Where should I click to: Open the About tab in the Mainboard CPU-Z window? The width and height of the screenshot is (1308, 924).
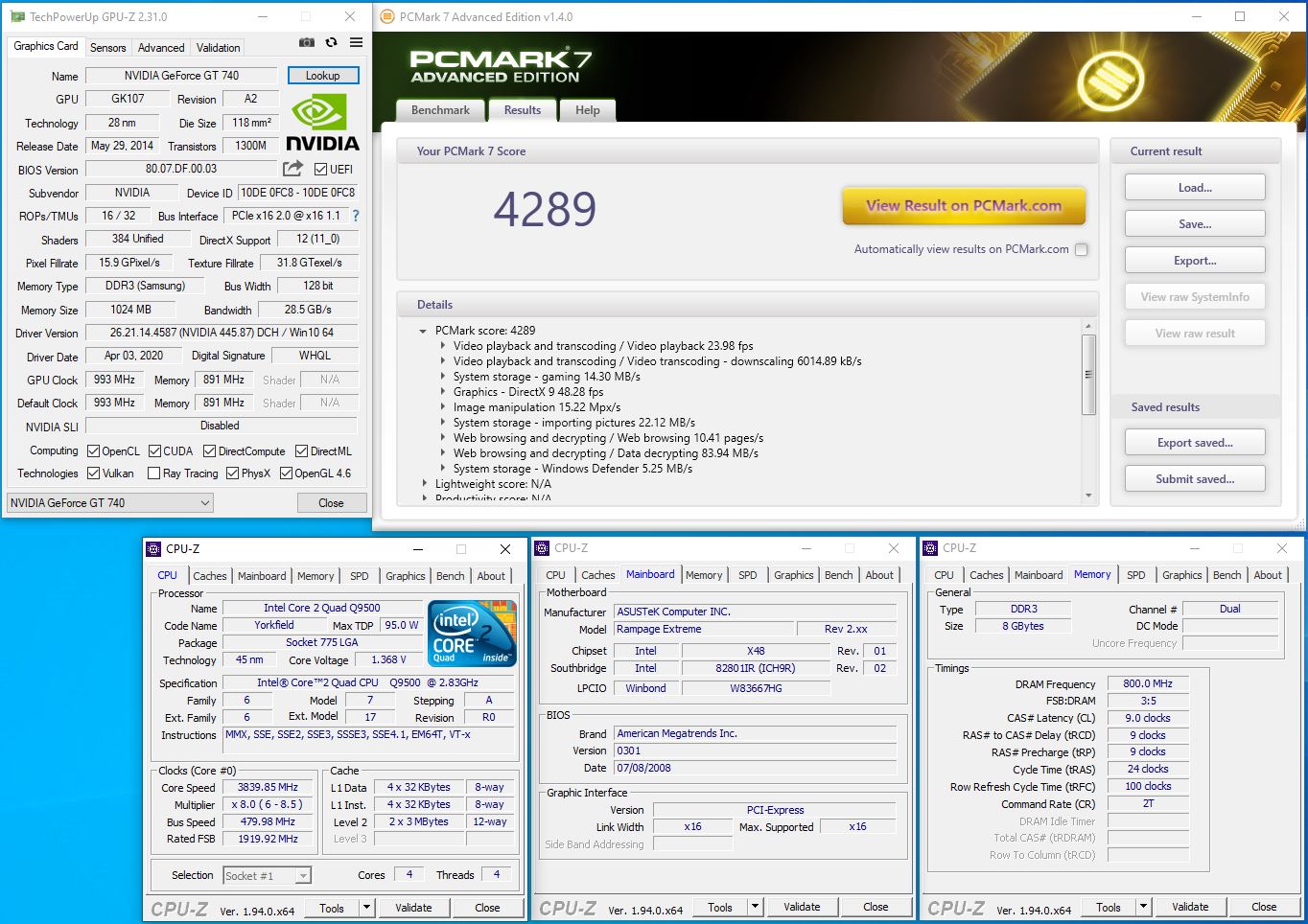coord(879,575)
